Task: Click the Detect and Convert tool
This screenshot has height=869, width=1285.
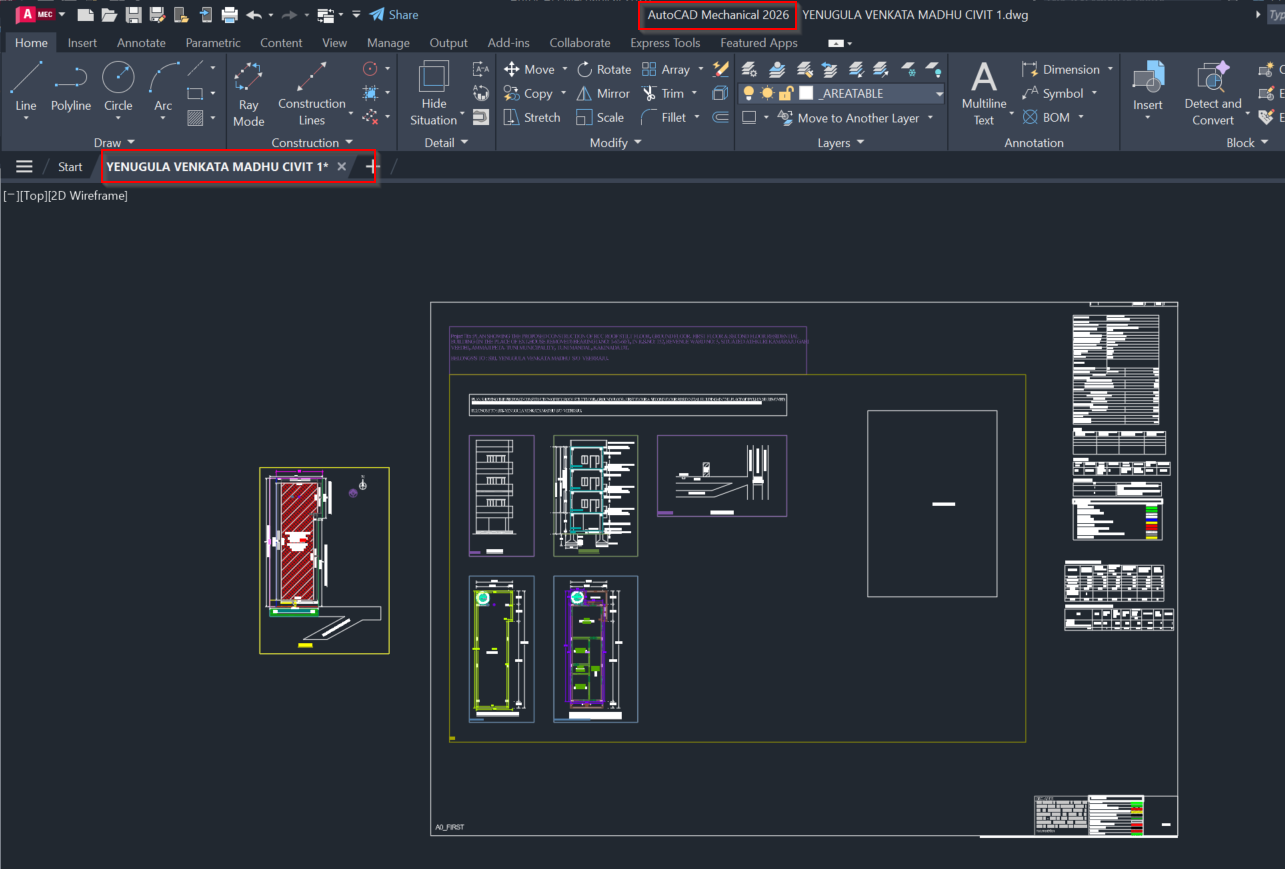Action: [x=1213, y=94]
